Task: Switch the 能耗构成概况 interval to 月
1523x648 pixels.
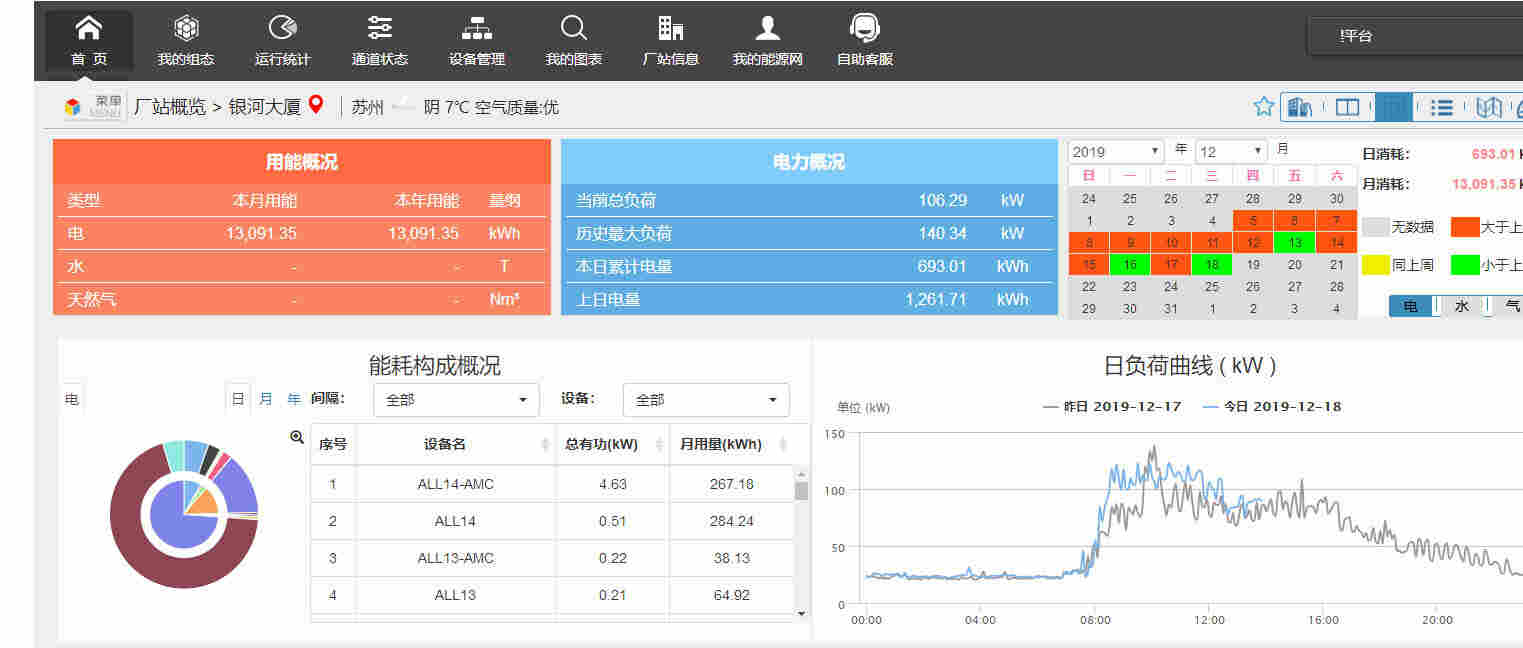Action: pos(265,398)
